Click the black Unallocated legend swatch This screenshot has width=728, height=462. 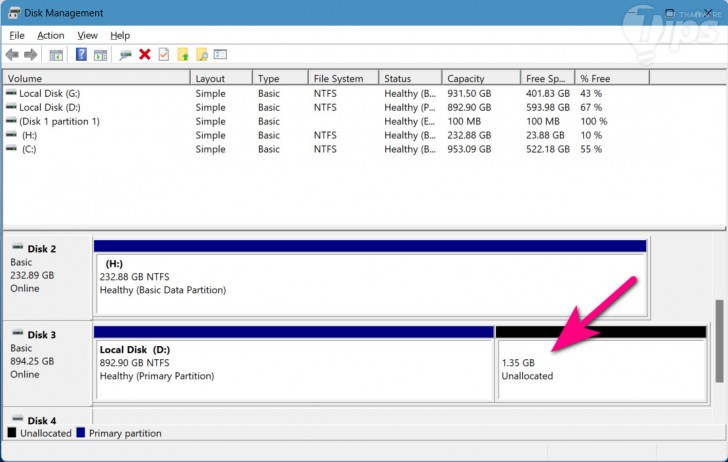click(12, 433)
